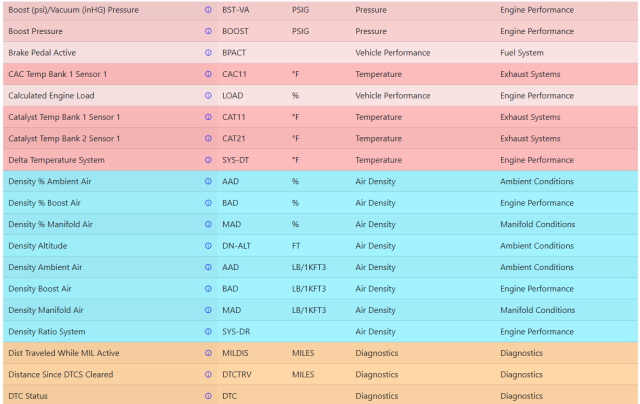
Task: Click Manifold Conditions for Density Manifold Air
Action: point(538,310)
